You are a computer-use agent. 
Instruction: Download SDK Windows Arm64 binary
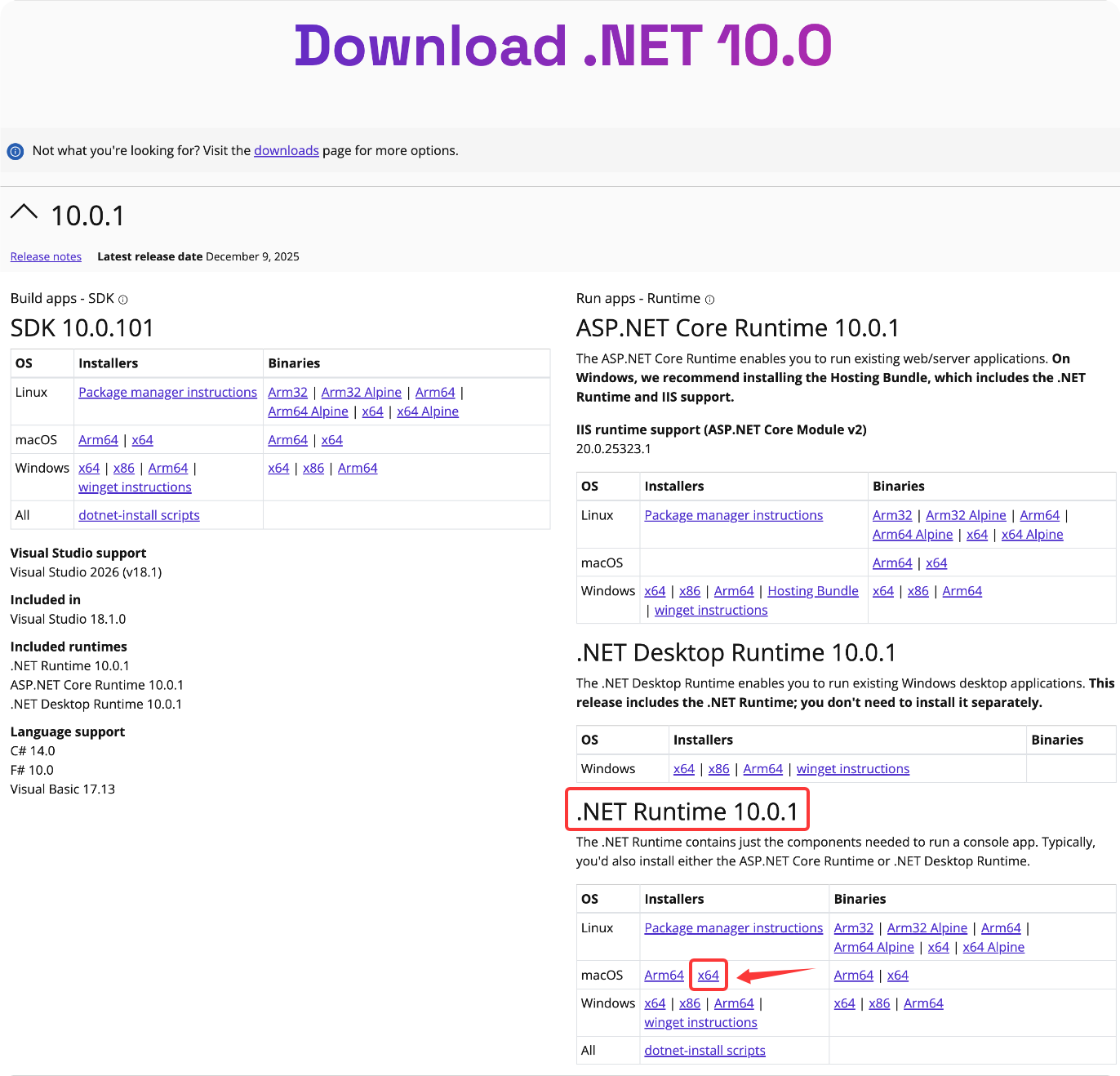[x=358, y=469]
